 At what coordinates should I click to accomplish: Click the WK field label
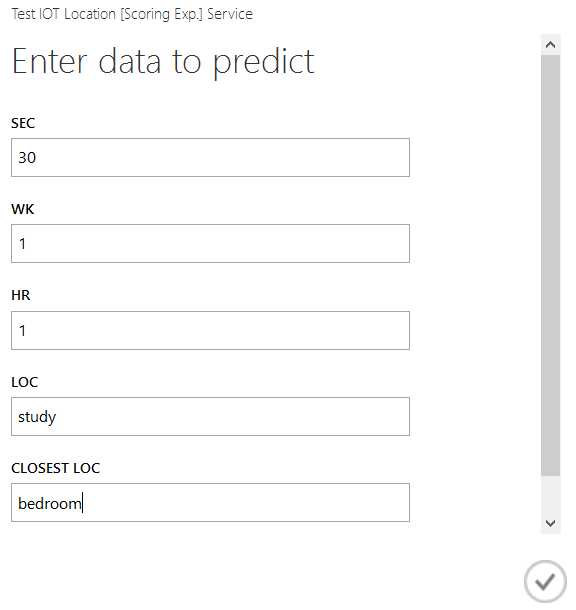pyautogui.click(x=23, y=209)
